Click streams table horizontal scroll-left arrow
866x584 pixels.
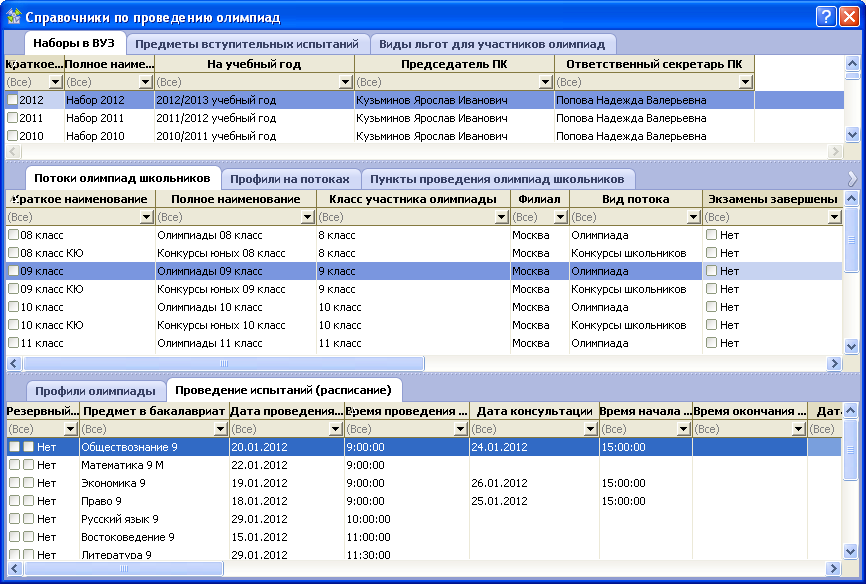14,364
